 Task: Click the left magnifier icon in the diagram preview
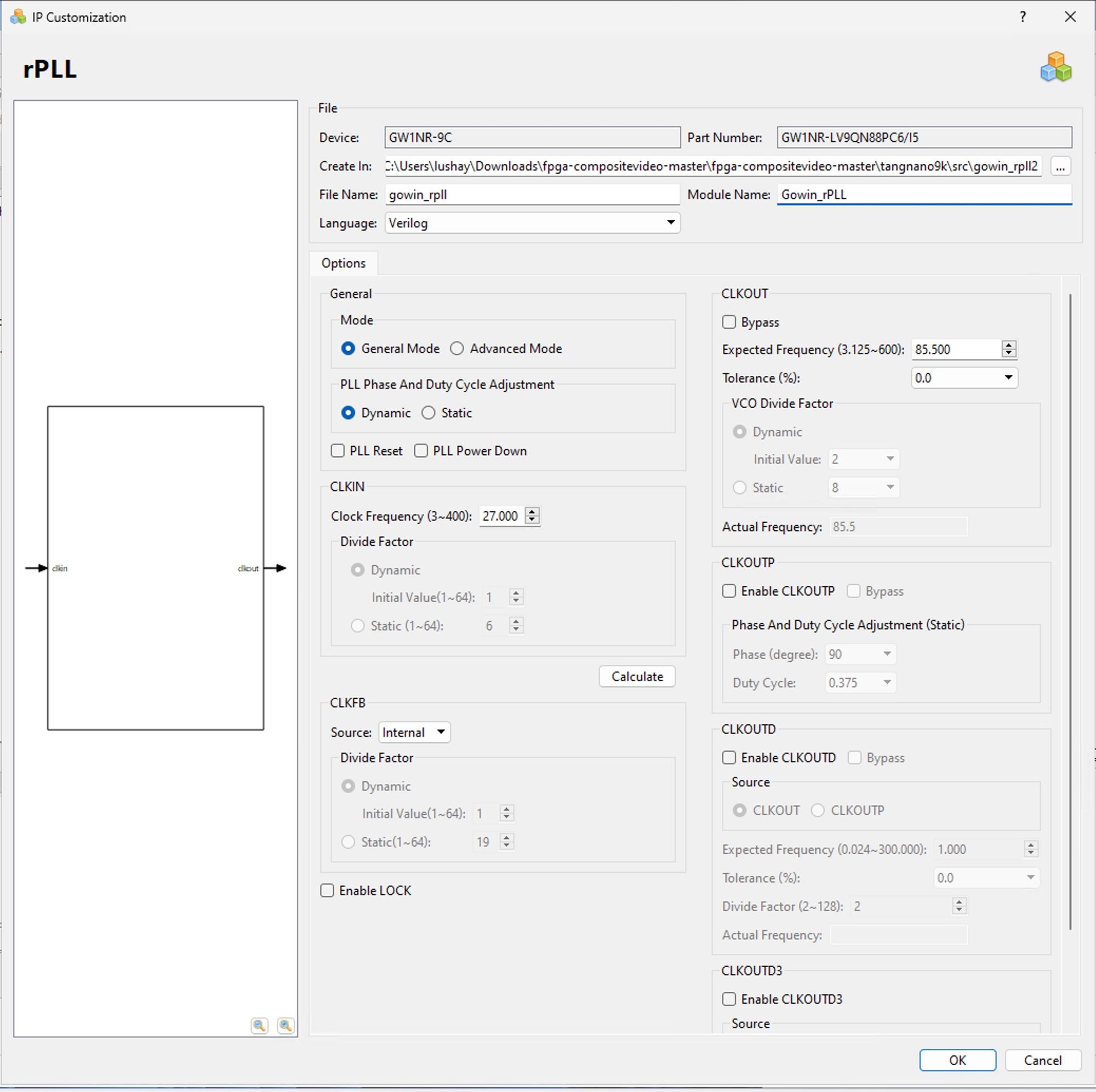pyautogui.click(x=259, y=1025)
